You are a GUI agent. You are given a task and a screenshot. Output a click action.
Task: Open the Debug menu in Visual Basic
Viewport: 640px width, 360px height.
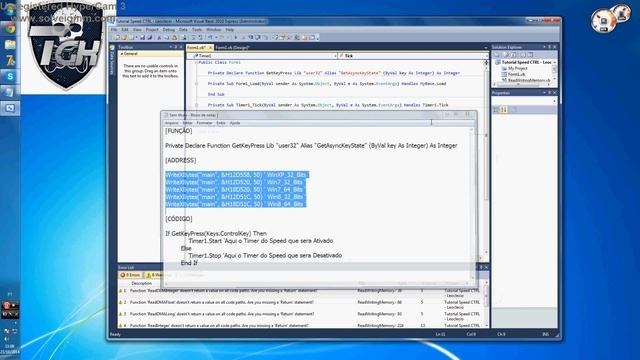tap(169, 30)
